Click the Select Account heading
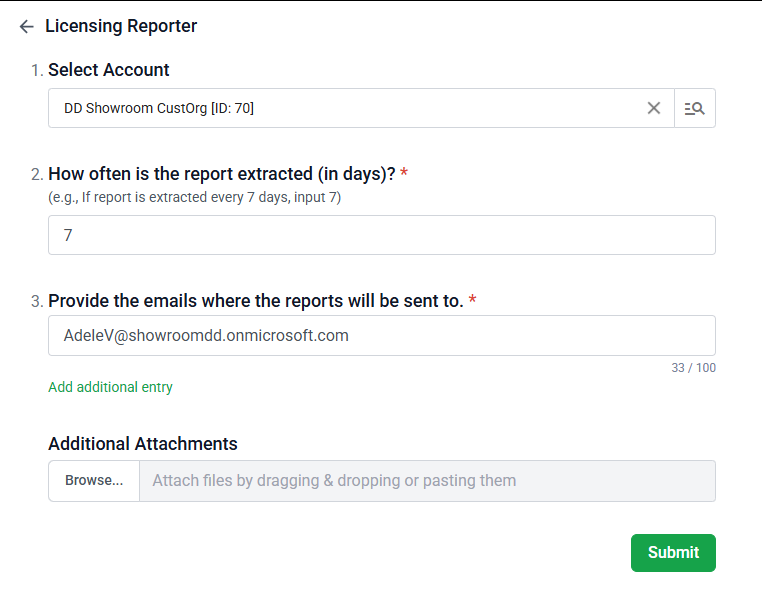The width and height of the screenshot is (762, 612). [x=109, y=70]
